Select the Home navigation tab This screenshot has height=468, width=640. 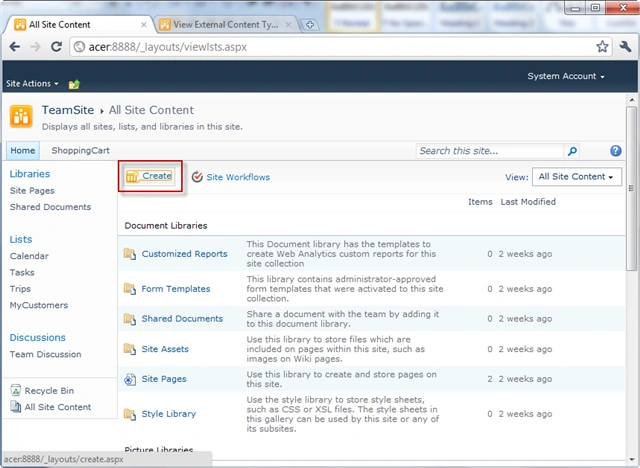tap(23, 151)
